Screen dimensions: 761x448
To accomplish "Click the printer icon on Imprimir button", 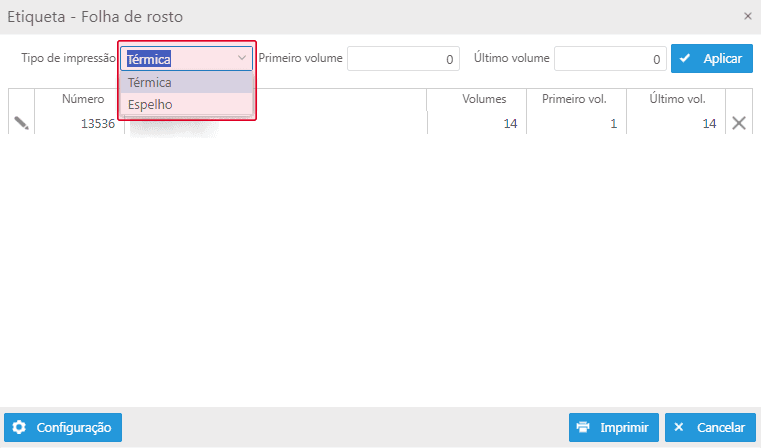I will [x=583, y=427].
